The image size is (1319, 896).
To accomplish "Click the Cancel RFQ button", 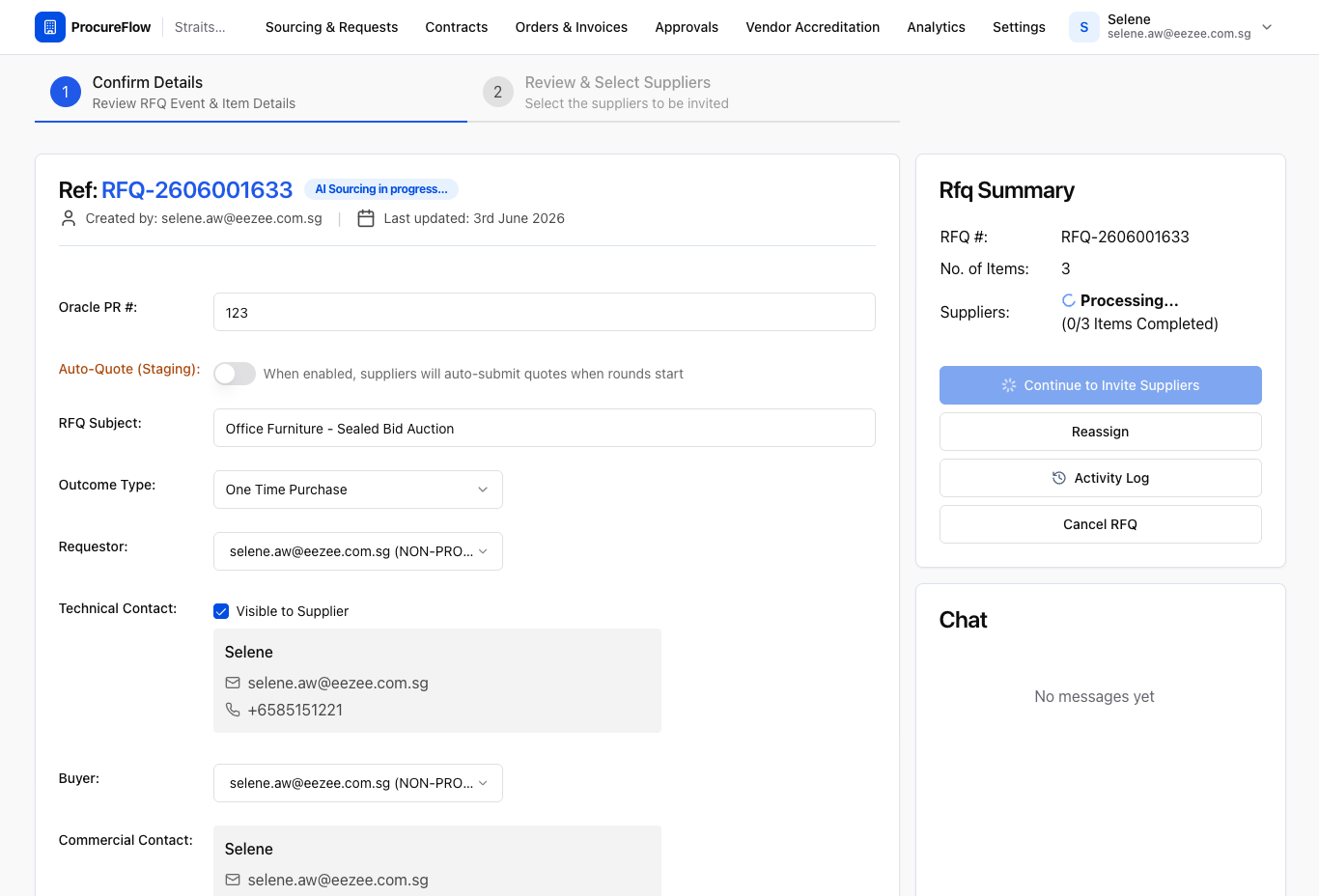I will pyautogui.click(x=1101, y=524).
